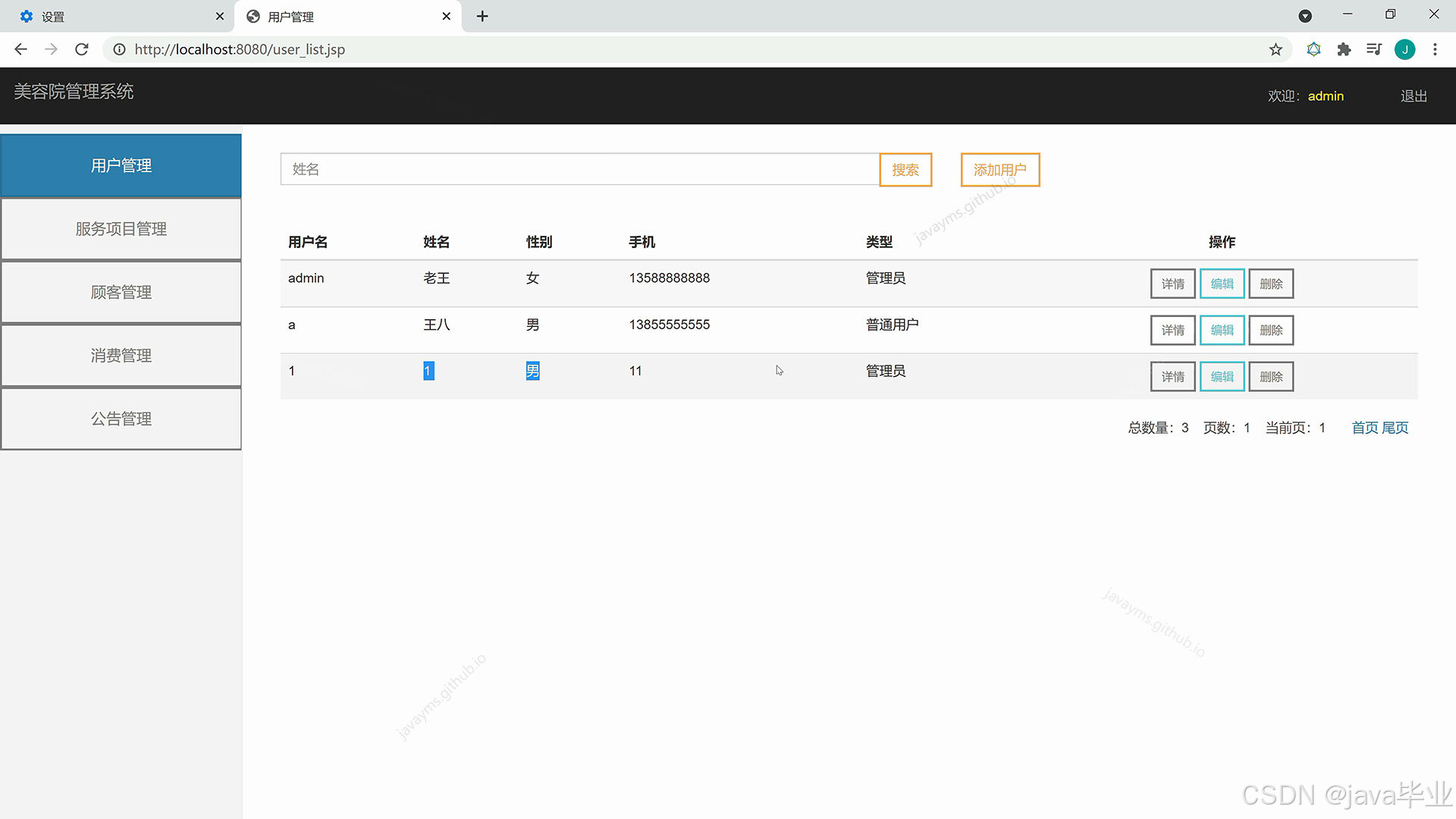
Task: Click 编辑 for user 王八
Action: click(1222, 330)
